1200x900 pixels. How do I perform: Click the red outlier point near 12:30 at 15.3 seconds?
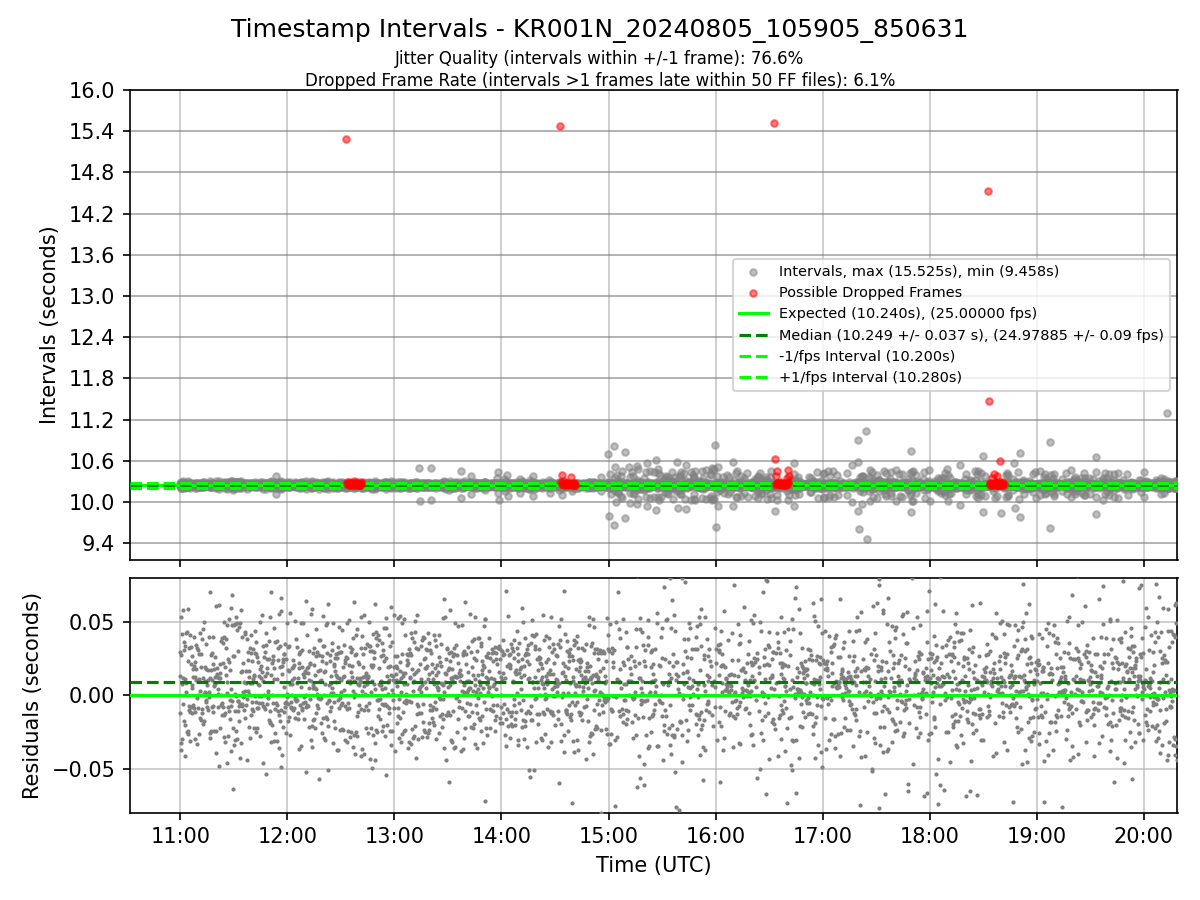(346, 139)
